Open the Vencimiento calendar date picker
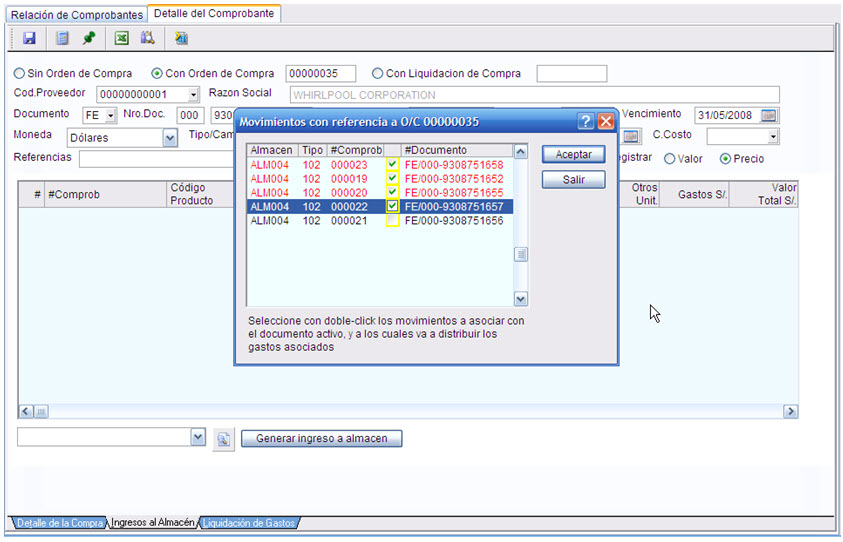The width and height of the screenshot is (843, 542). (768, 115)
